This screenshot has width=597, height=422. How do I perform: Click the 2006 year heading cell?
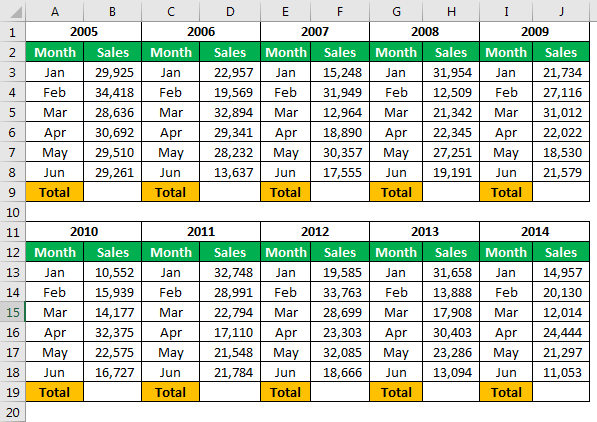[x=201, y=32]
